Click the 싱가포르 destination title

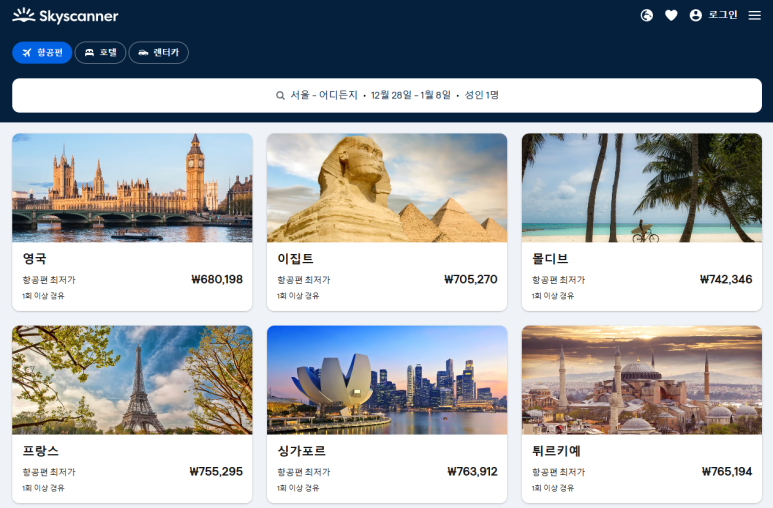click(x=302, y=451)
